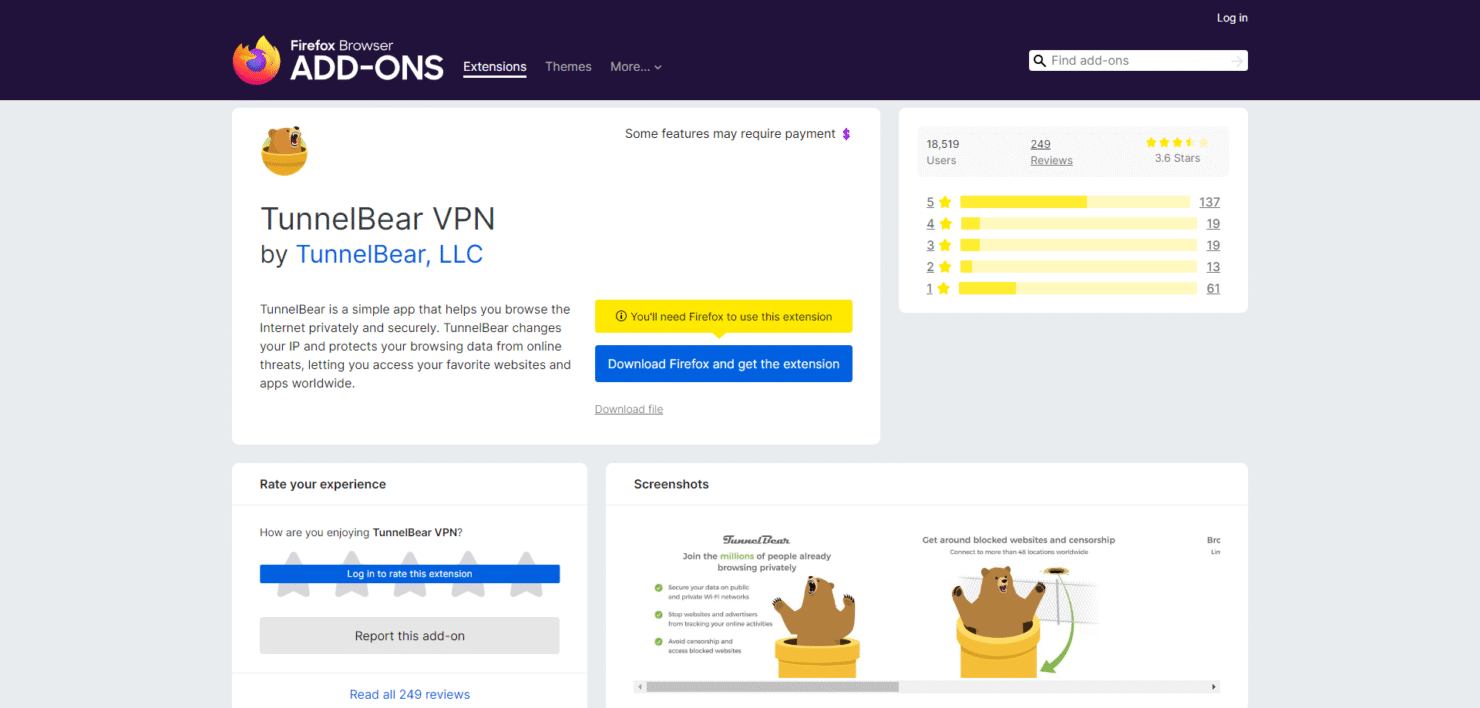This screenshot has width=1480, height=708.
Task: Submit search with the arrow icon
Action: click(x=1237, y=61)
